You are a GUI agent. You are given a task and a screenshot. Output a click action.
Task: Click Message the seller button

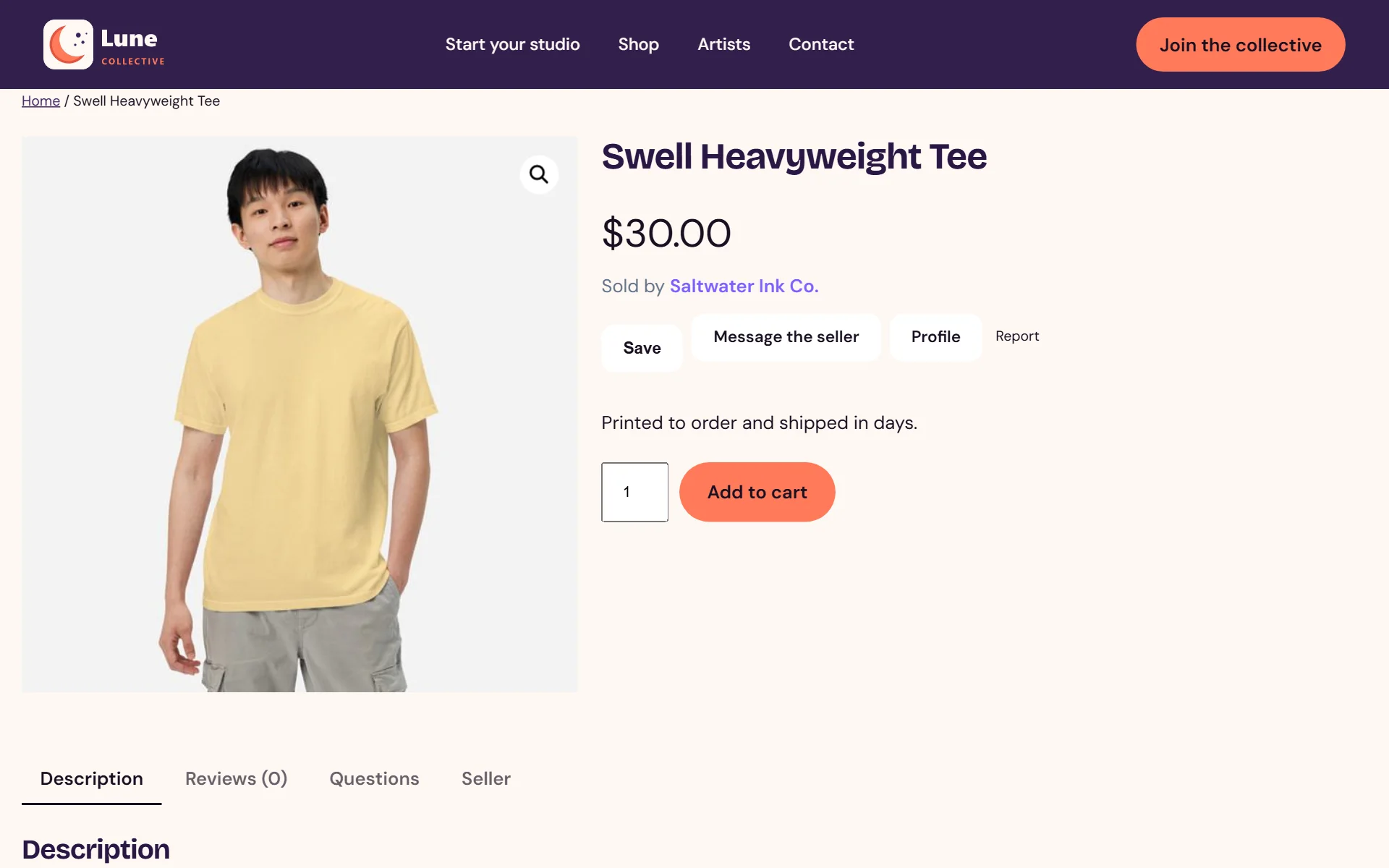tap(786, 337)
